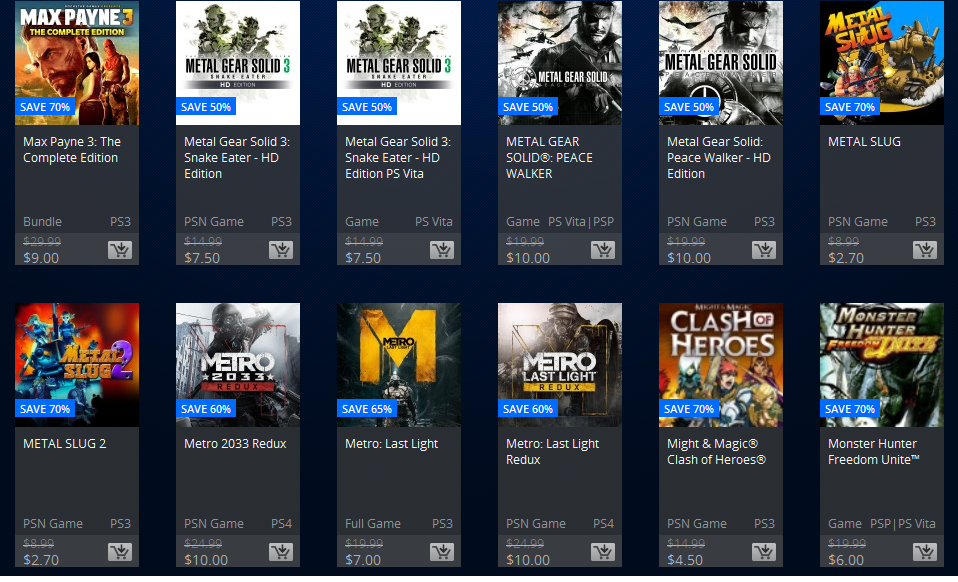Add Max Payne 3 Complete Edition to cart
Screen dimensions: 958x582
[120, 250]
